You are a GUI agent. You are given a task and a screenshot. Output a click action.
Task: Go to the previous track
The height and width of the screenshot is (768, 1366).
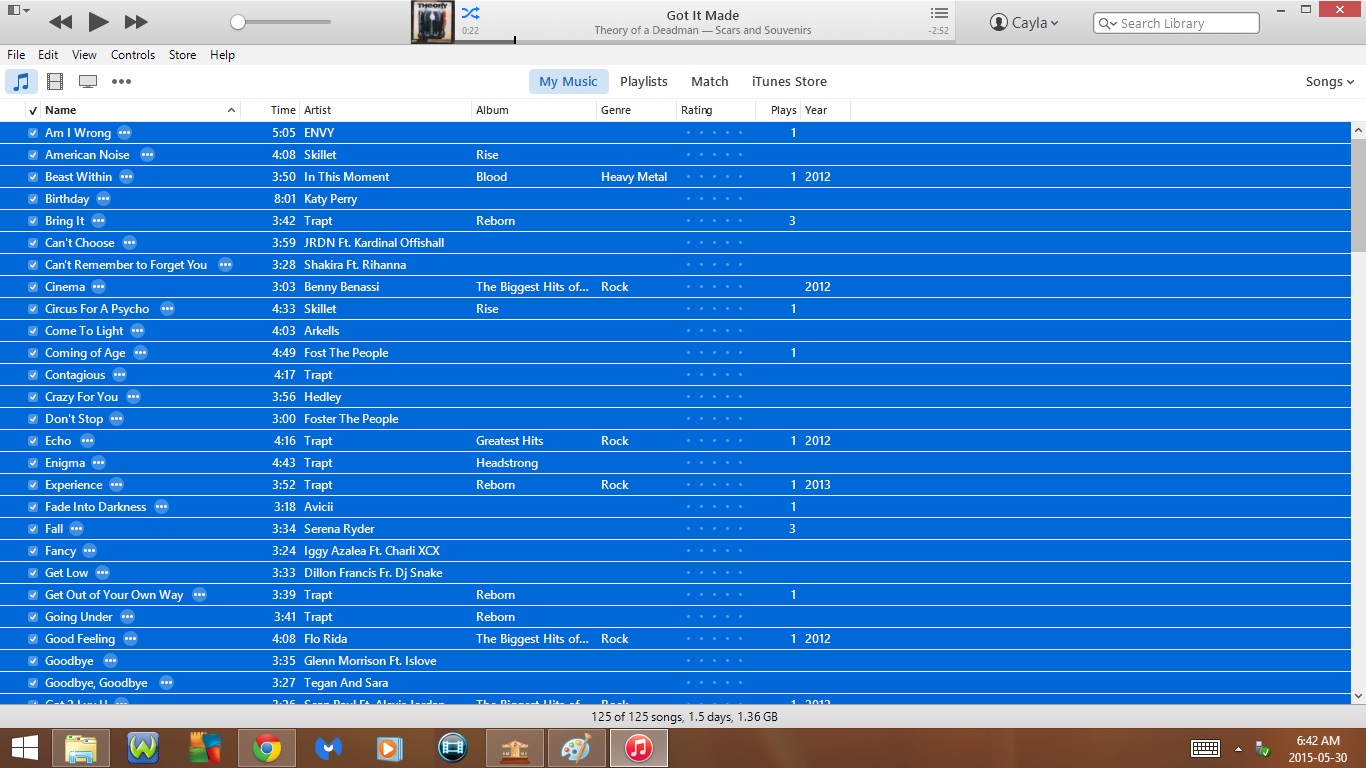tap(60, 21)
